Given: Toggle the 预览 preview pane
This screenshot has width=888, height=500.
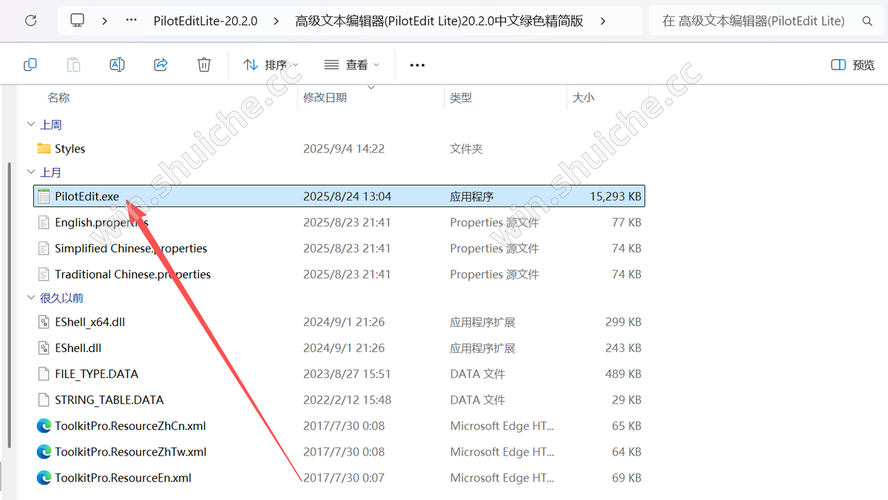Looking at the screenshot, I should (x=853, y=65).
